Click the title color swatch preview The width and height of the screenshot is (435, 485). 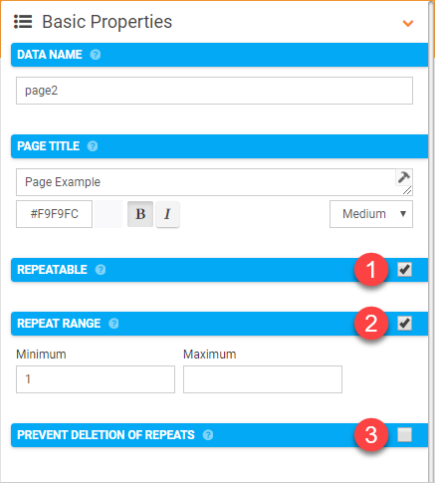pyautogui.click(x=108, y=214)
